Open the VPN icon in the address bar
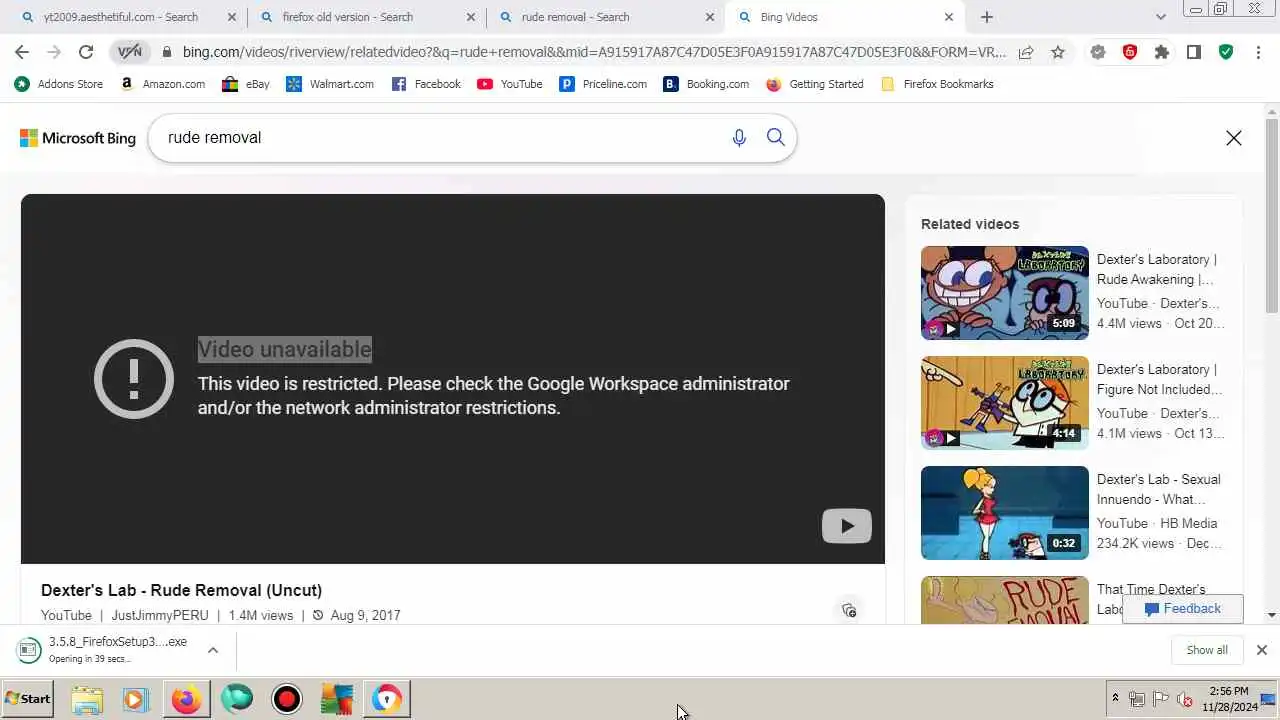This screenshot has width=1280, height=720. point(130,52)
